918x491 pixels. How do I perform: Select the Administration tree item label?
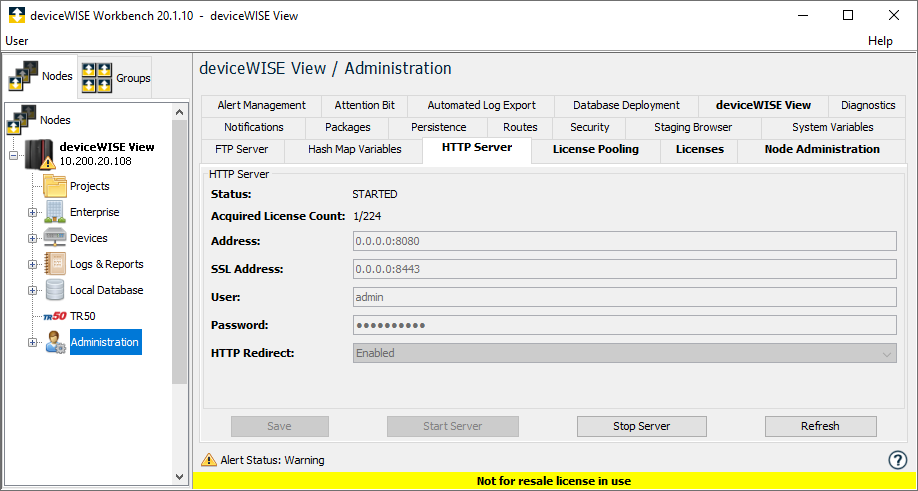pos(105,342)
